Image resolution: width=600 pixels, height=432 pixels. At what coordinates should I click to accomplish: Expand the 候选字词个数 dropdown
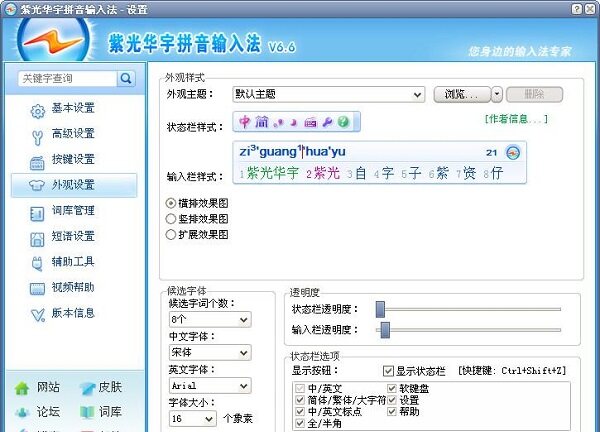210,319
